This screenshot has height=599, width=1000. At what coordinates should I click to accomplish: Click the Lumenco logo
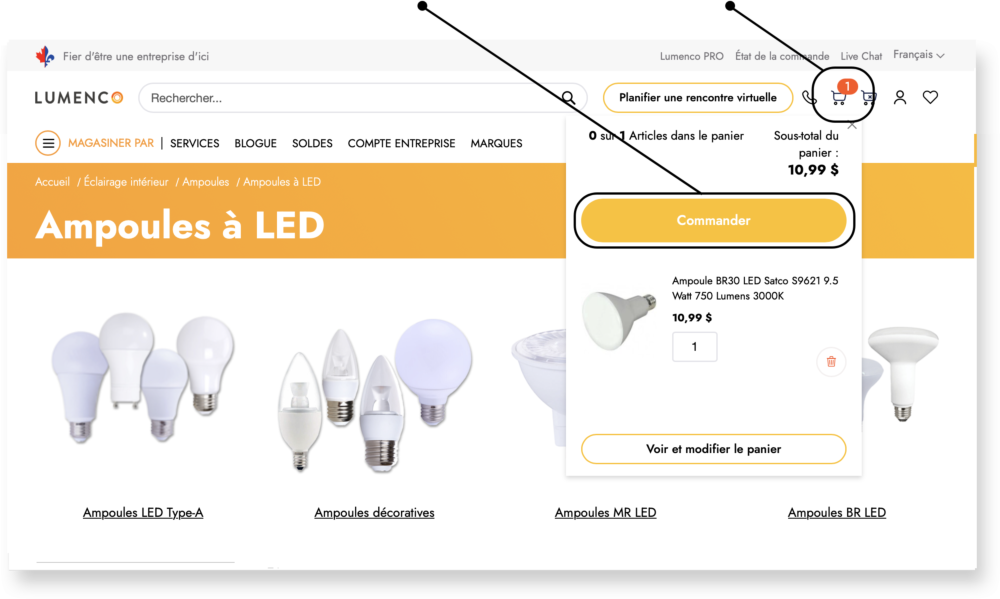coord(79,98)
